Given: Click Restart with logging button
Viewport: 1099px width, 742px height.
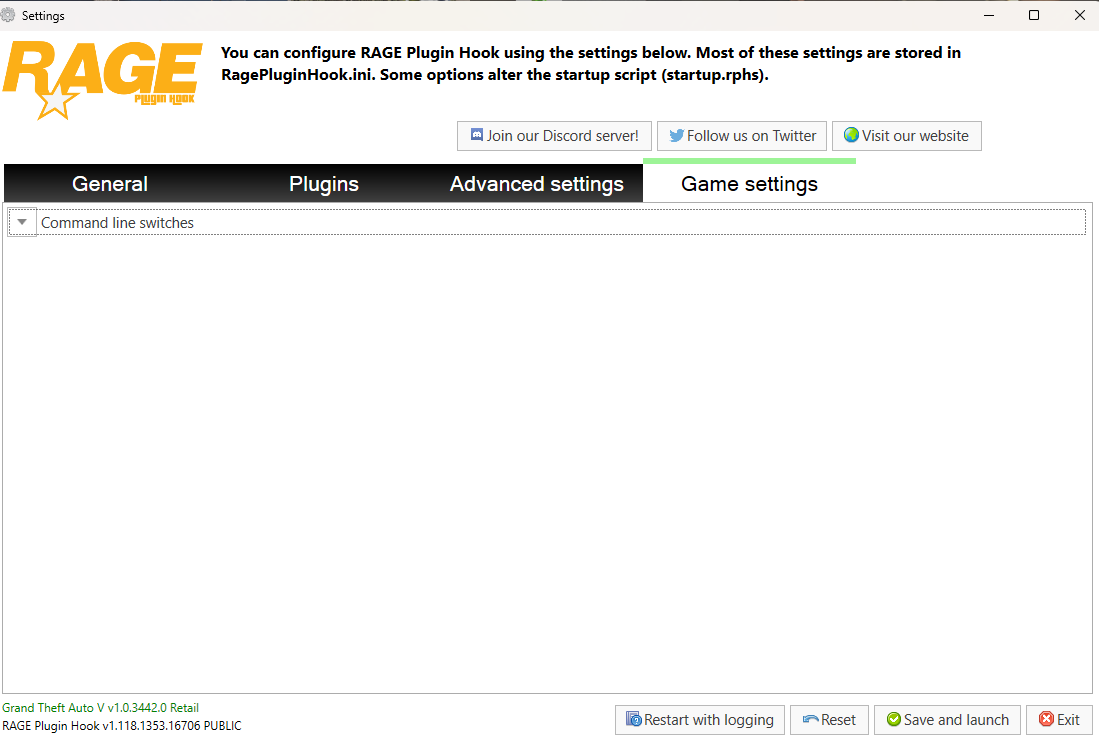Looking at the screenshot, I should pyautogui.click(x=699, y=720).
